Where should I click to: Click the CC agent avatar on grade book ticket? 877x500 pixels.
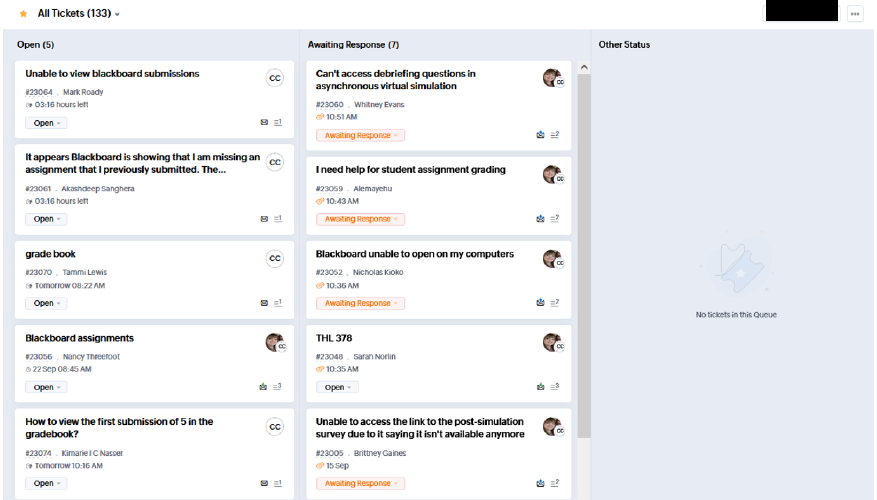point(275,259)
